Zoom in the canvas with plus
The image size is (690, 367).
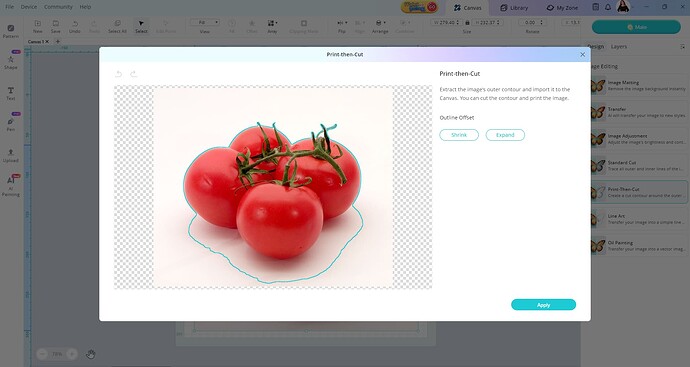71,354
